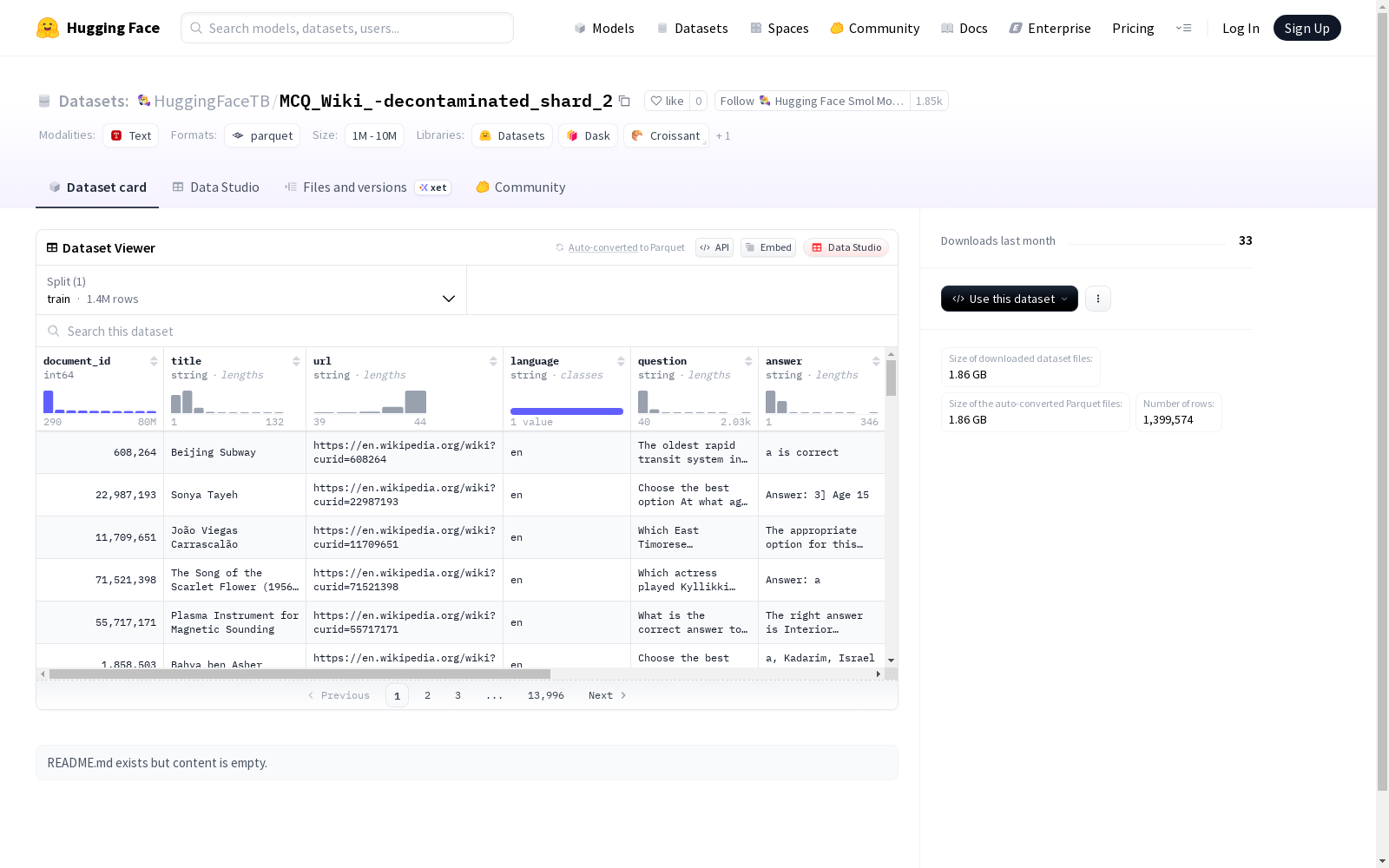Sort by language column arrows
The height and width of the screenshot is (868, 1389).
click(621, 361)
